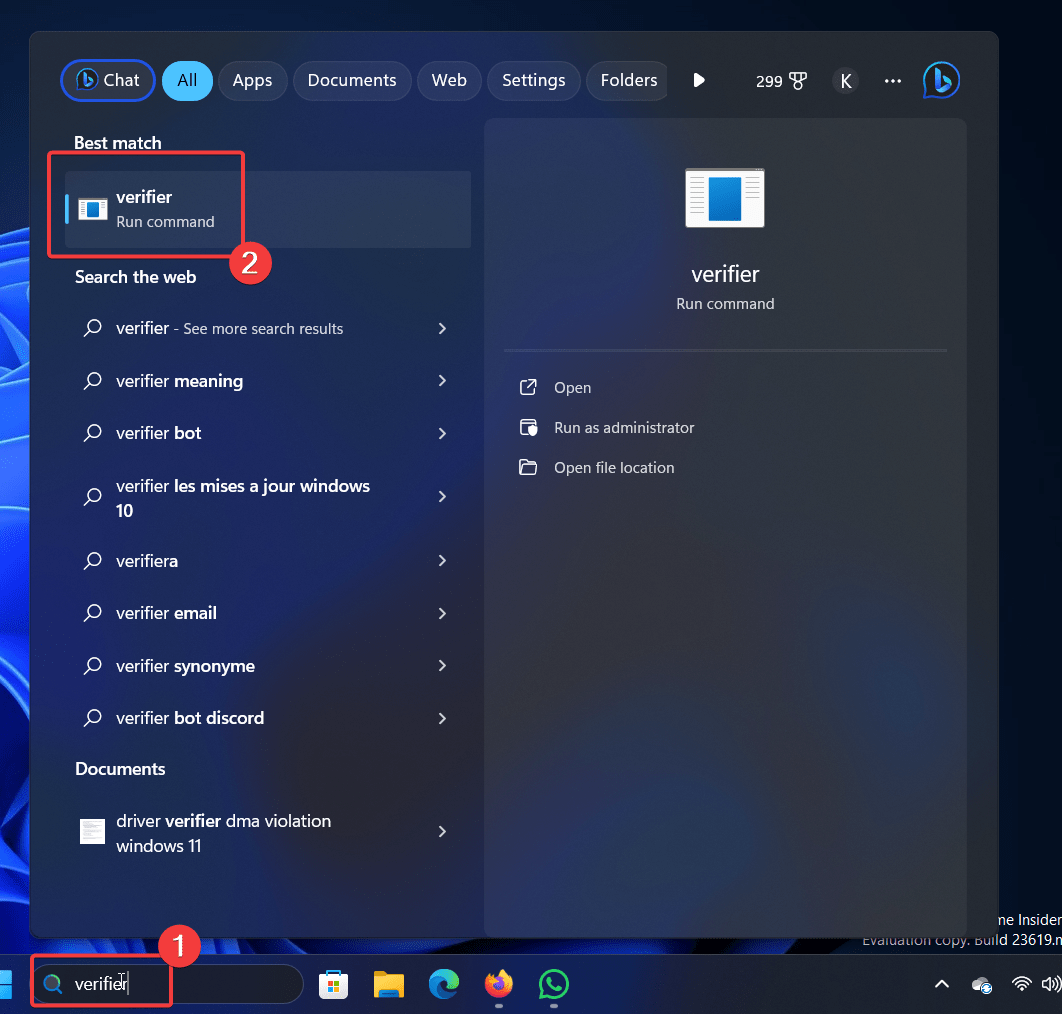Open the K account profile icon
Viewport: 1062px width, 1014px height.
[845, 81]
